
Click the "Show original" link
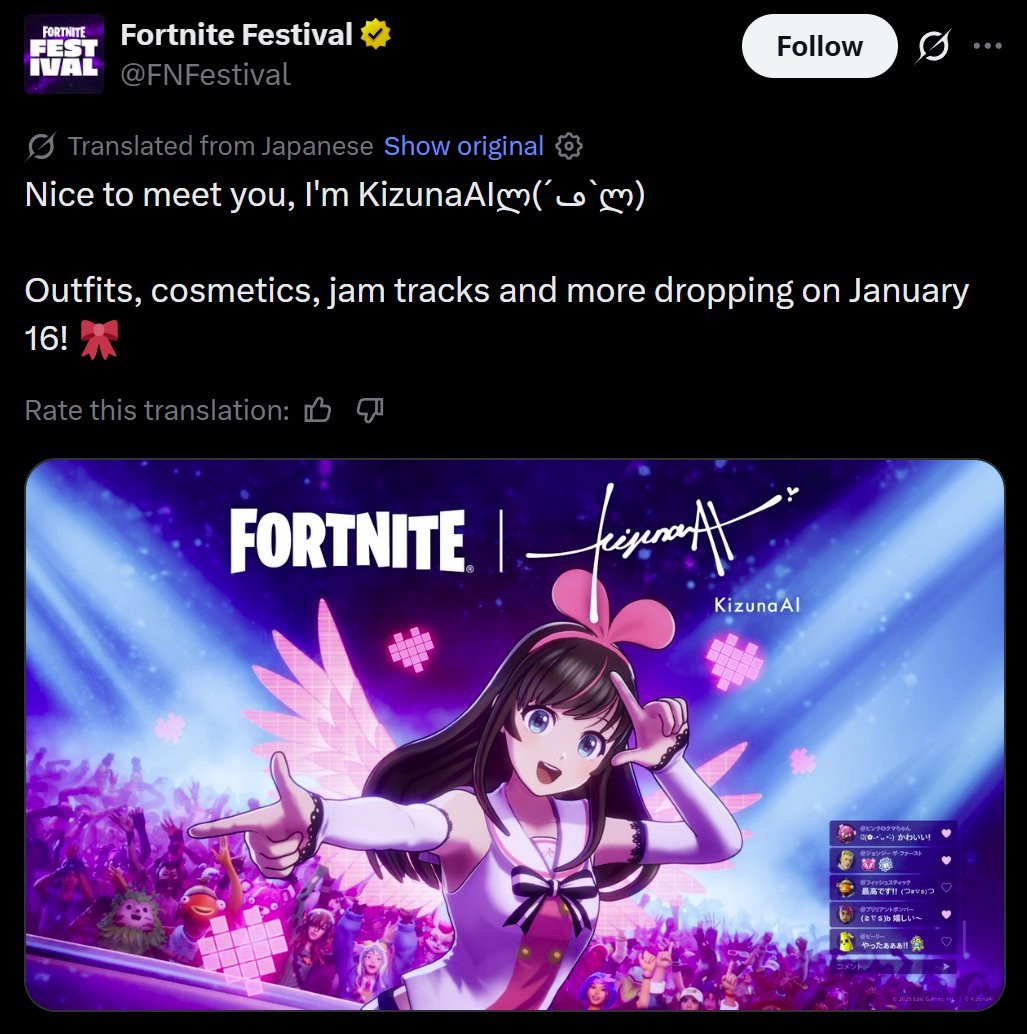[463, 147]
